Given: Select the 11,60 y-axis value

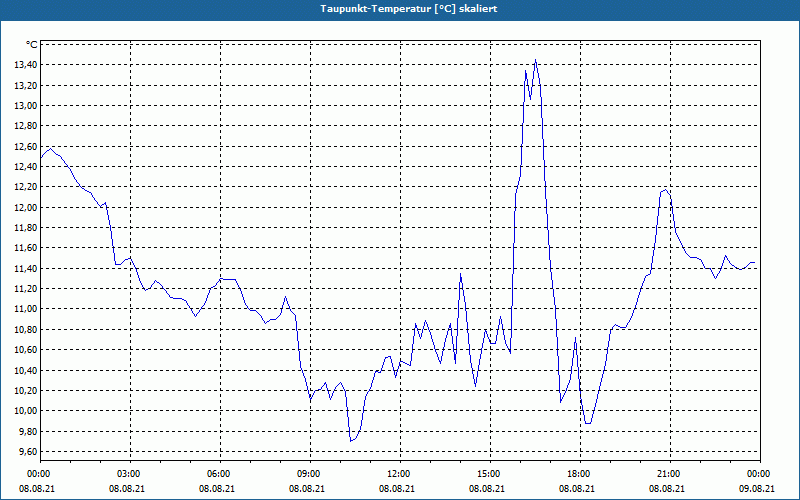Looking at the screenshot, I should (x=25, y=248).
